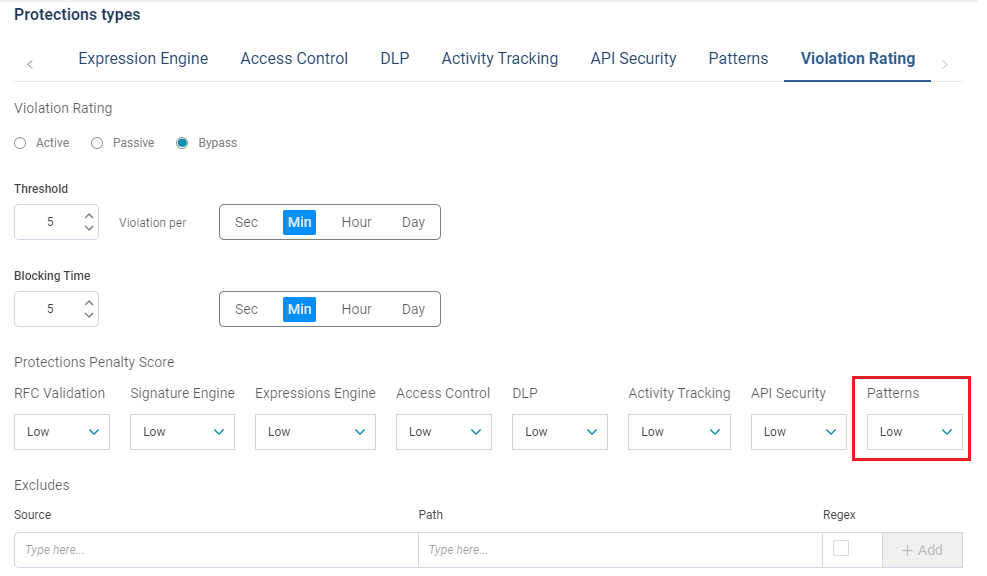Set Threshold period to Hour
This screenshot has width=987, height=576.
[356, 222]
